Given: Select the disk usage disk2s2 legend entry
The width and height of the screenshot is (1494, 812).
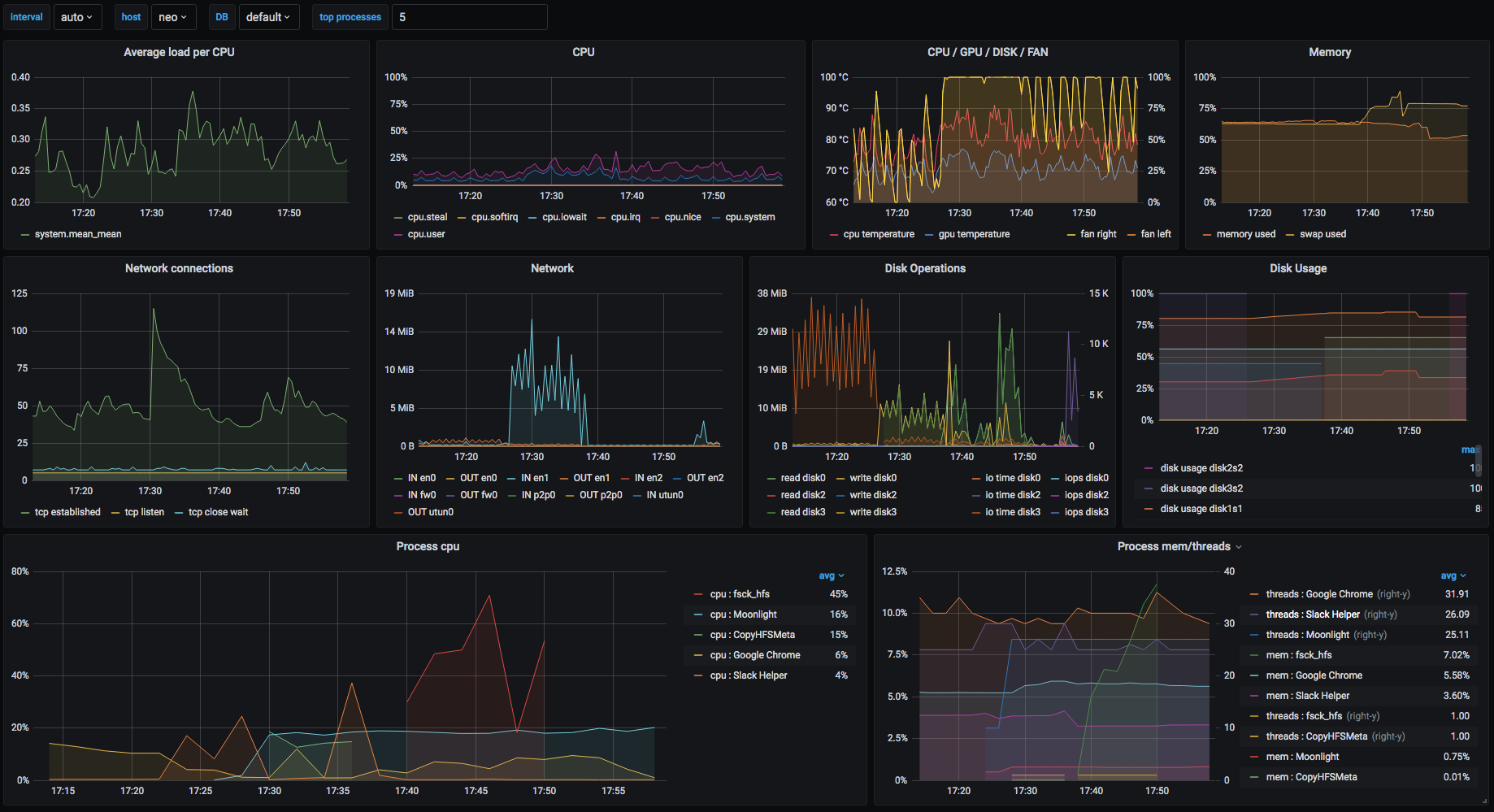Looking at the screenshot, I should 1201,468.
